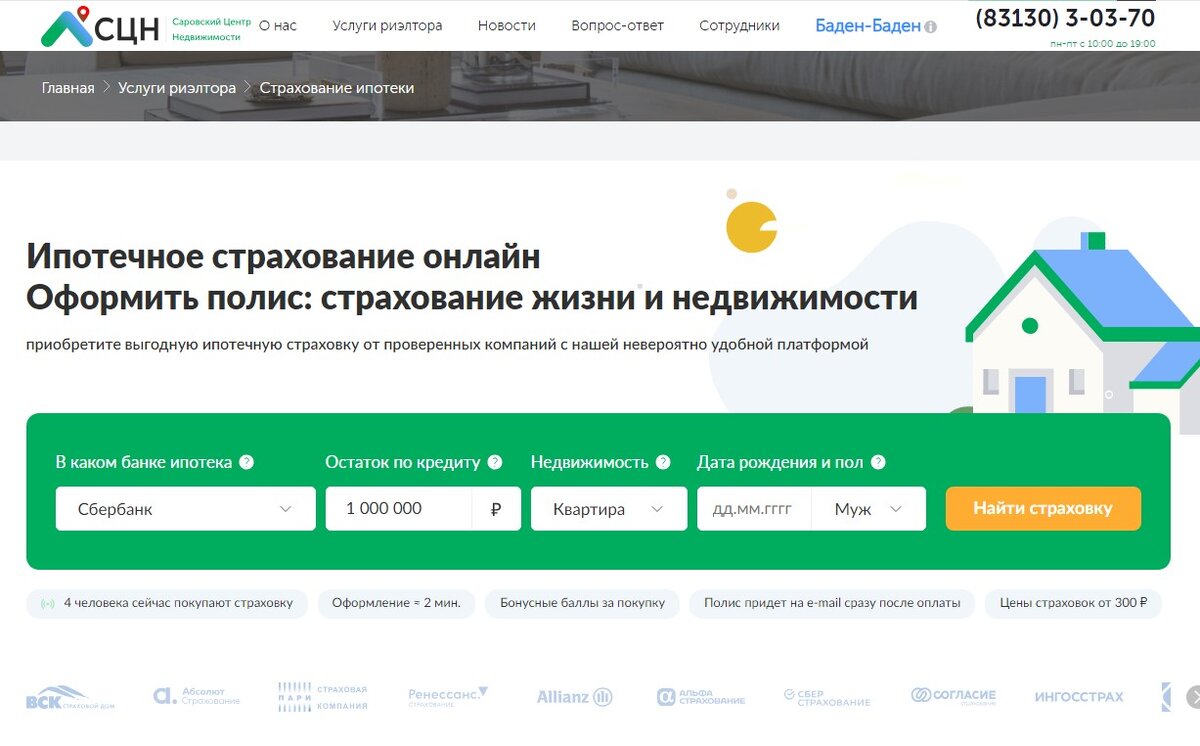The image size is (1200, 746).
Task: Click the 'Найти страховку' button
Action: [1043, 508]
